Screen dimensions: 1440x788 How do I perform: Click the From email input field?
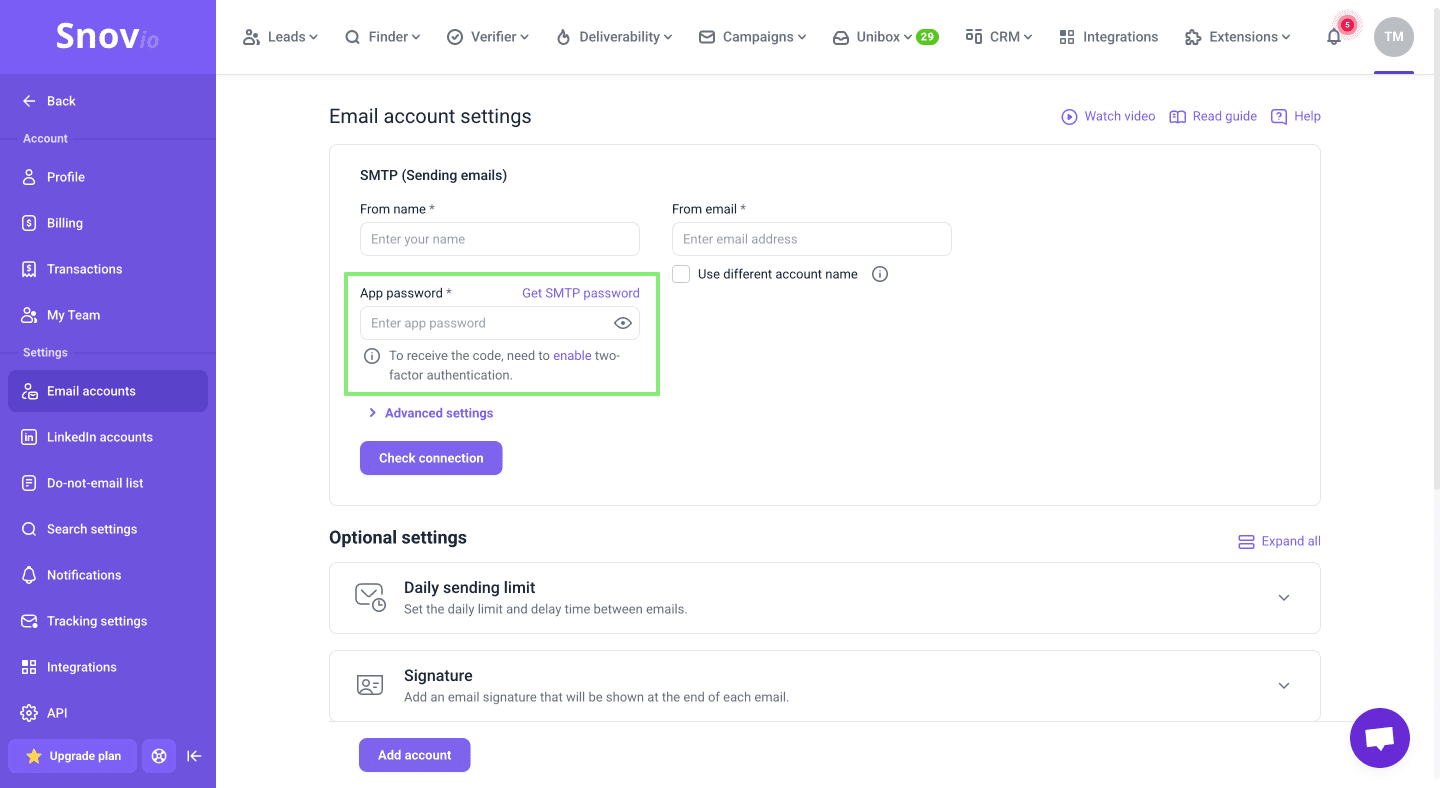click(811, 239)
